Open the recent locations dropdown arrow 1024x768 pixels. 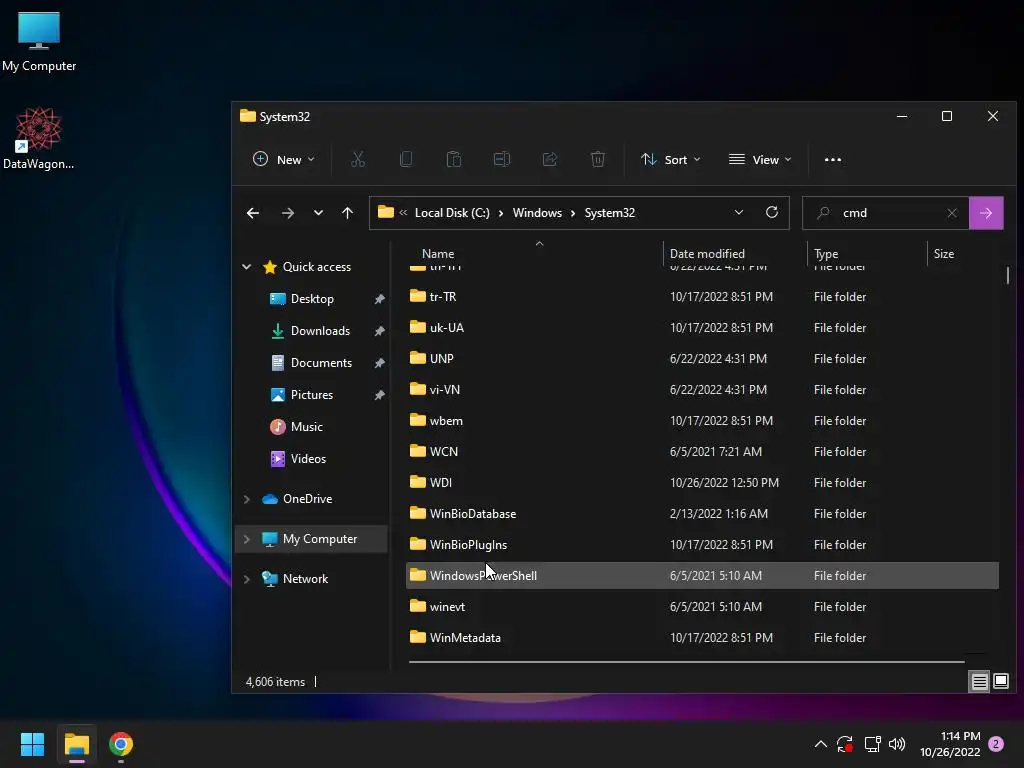(318, 213)
